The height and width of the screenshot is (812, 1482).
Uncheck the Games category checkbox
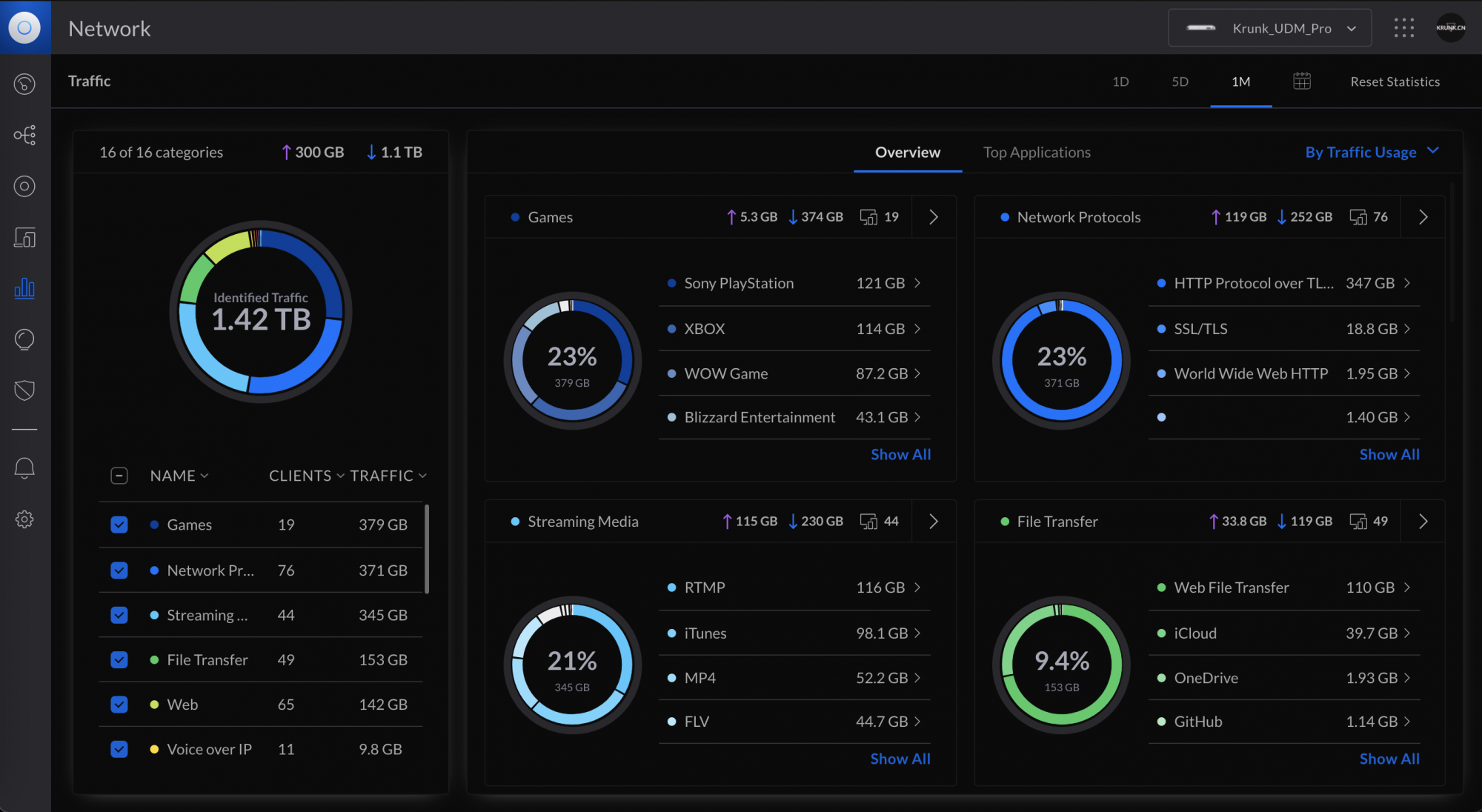coord(119,525)
